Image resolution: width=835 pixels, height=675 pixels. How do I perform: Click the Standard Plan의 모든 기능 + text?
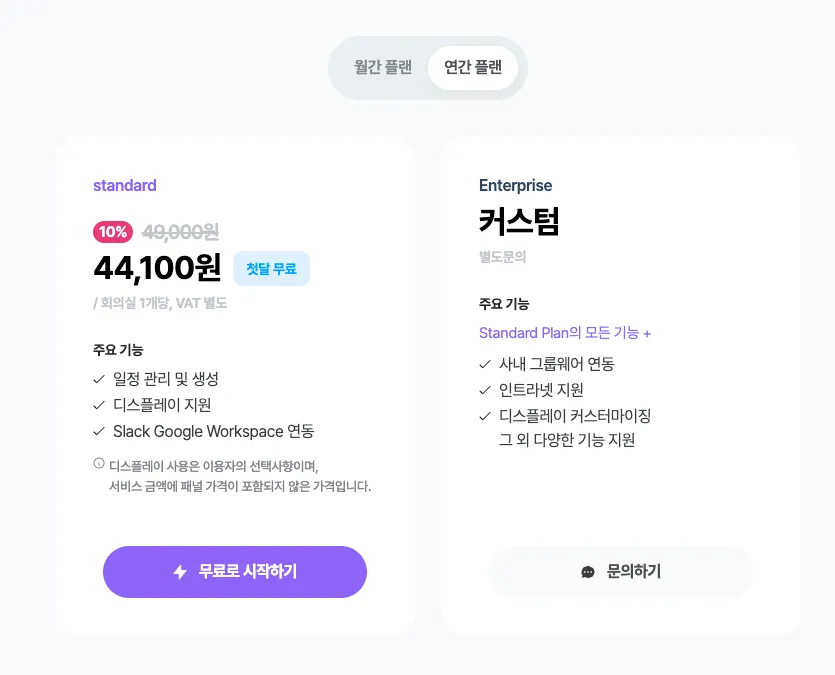pos(565,333)
